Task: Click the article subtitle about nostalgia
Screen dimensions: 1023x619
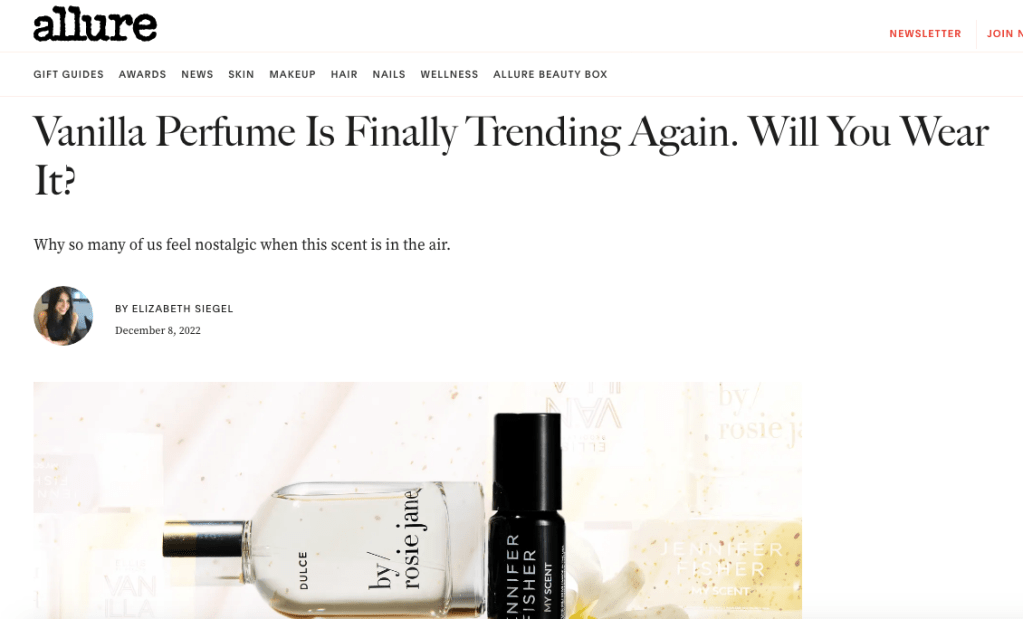Action: click(x=242, y=245)
